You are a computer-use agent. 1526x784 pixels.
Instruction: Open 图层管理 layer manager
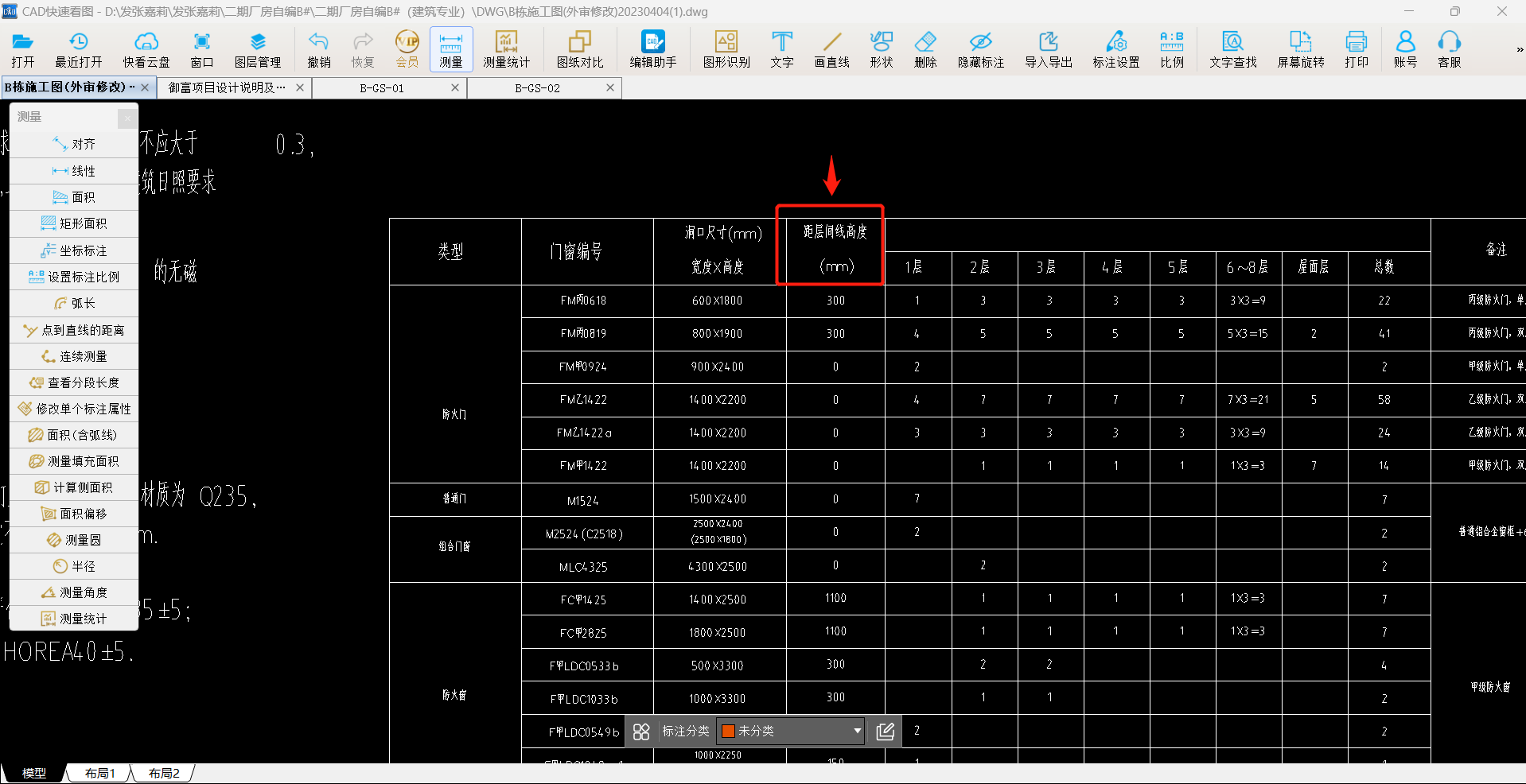[x=258, y=49]
